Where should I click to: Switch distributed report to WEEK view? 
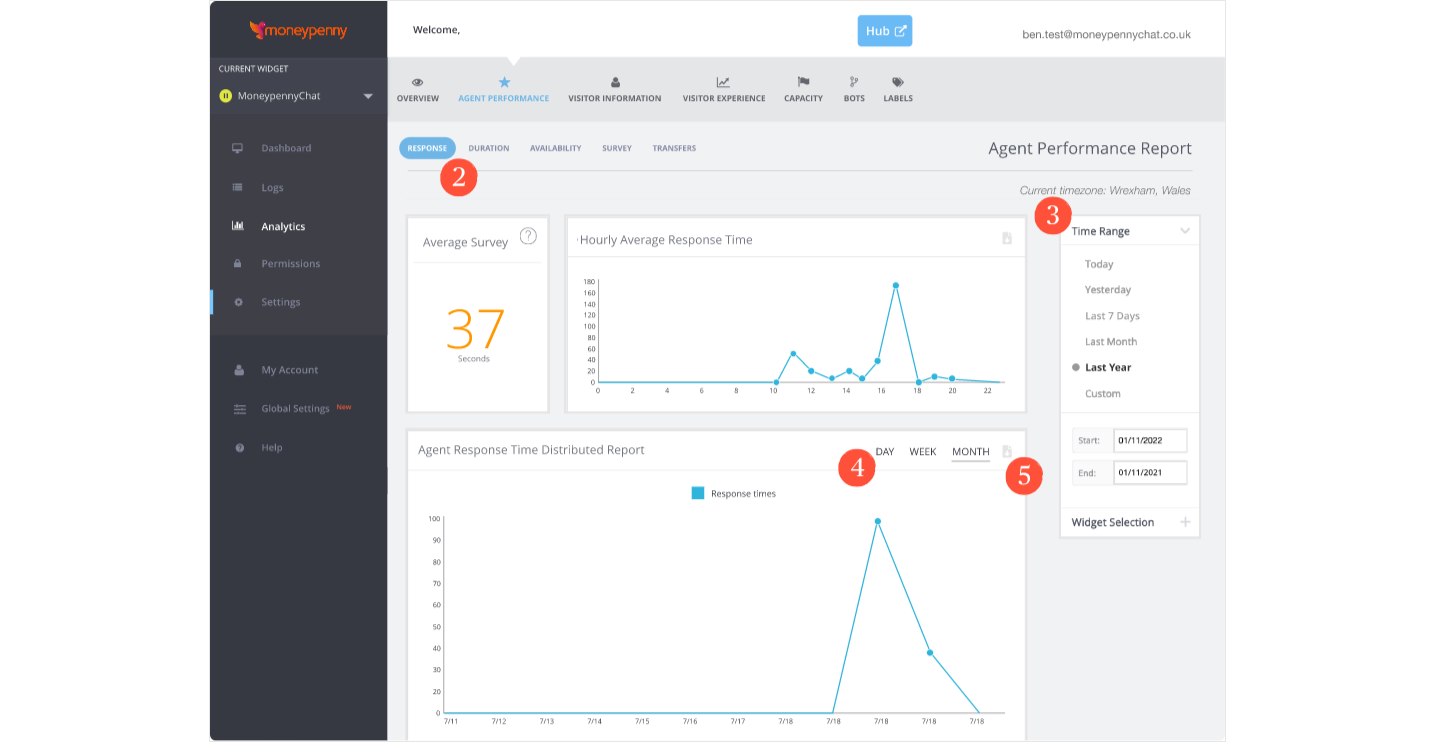click(x=922, y=451)
